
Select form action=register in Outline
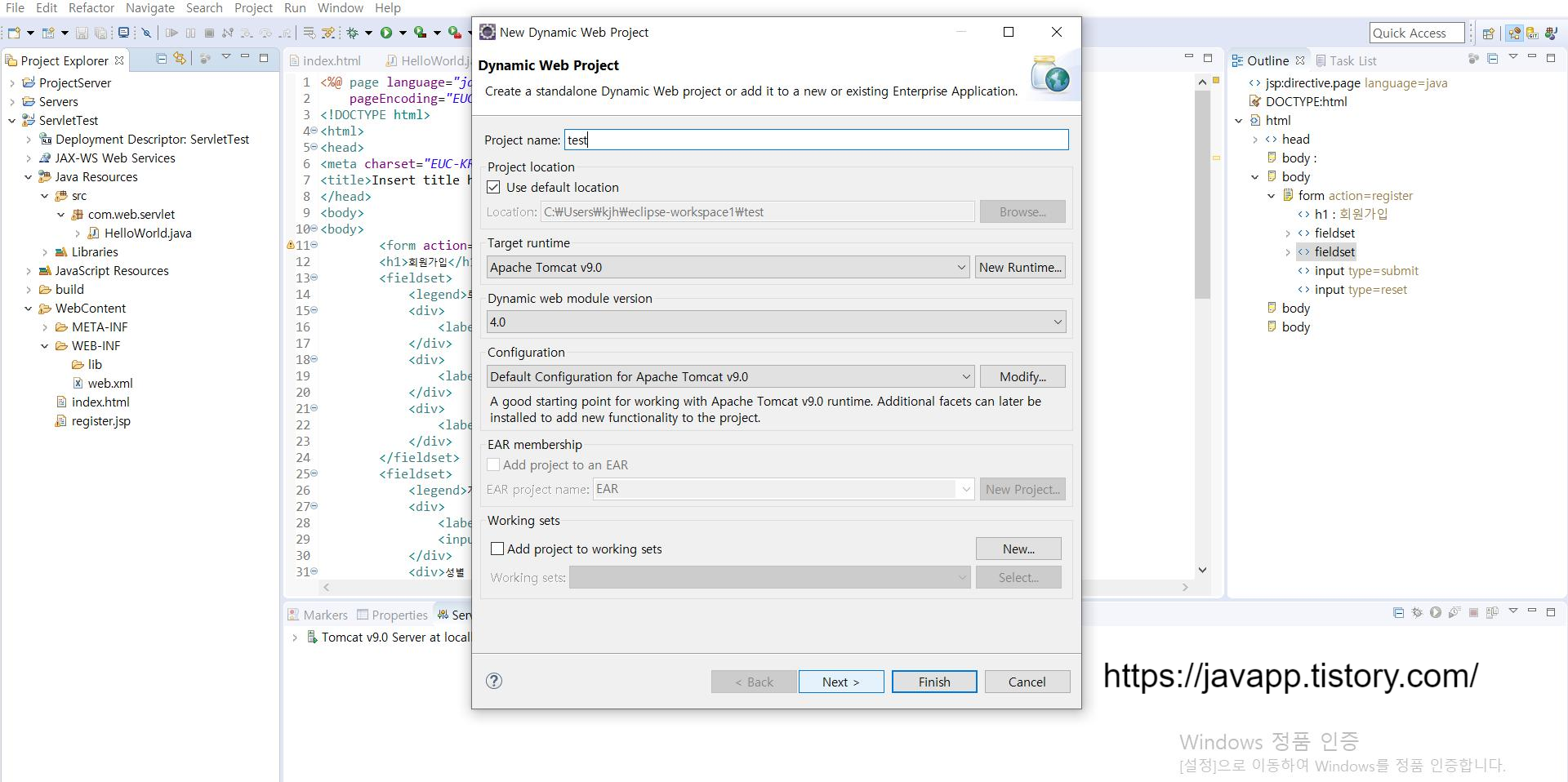(x=1347, y=196)
